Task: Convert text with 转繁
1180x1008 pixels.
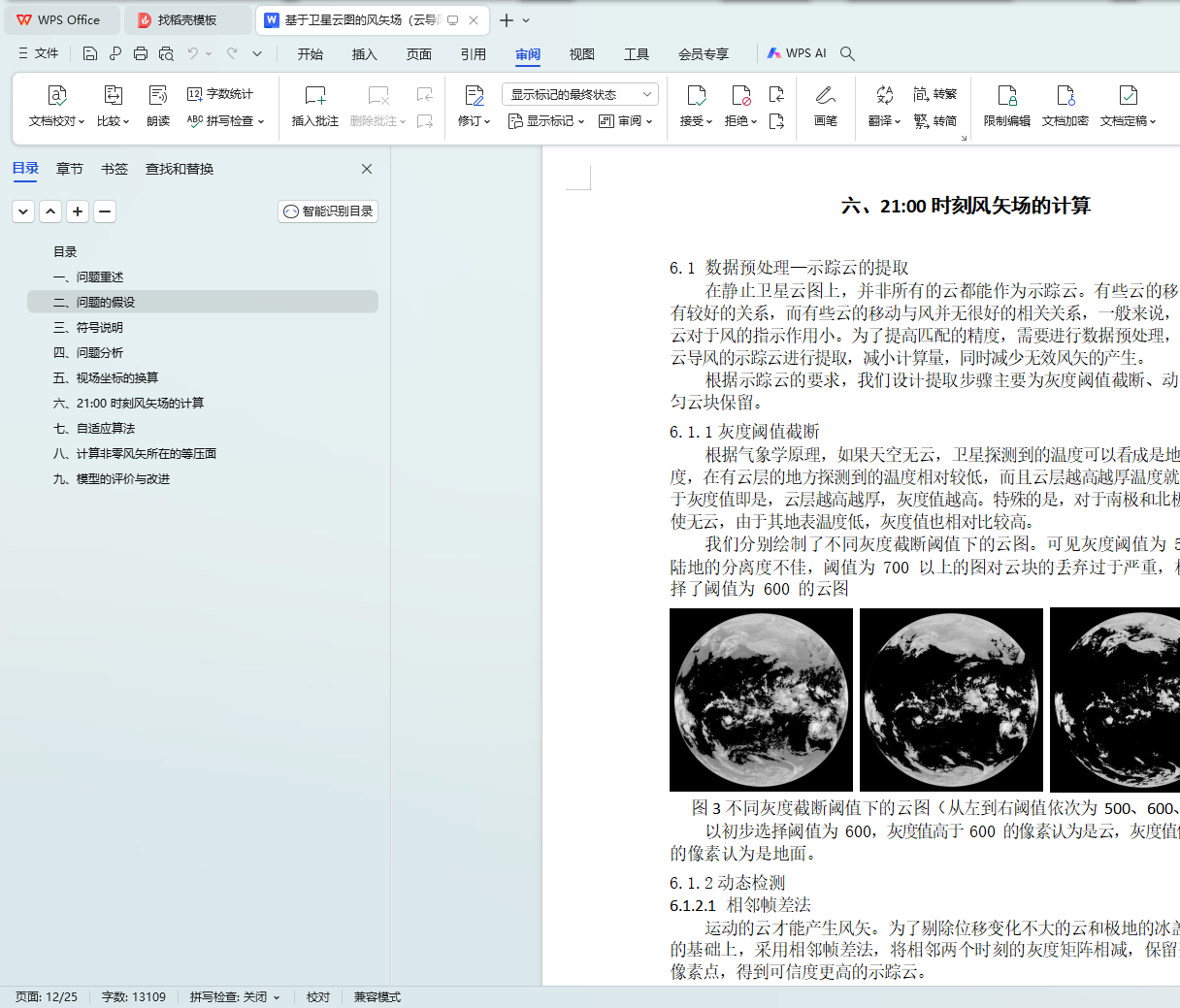Action: tap(935, 94)
